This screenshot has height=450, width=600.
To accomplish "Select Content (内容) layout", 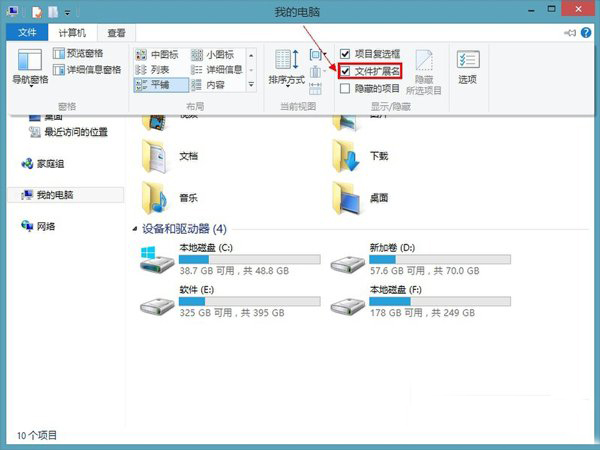I will coord(208,85).
